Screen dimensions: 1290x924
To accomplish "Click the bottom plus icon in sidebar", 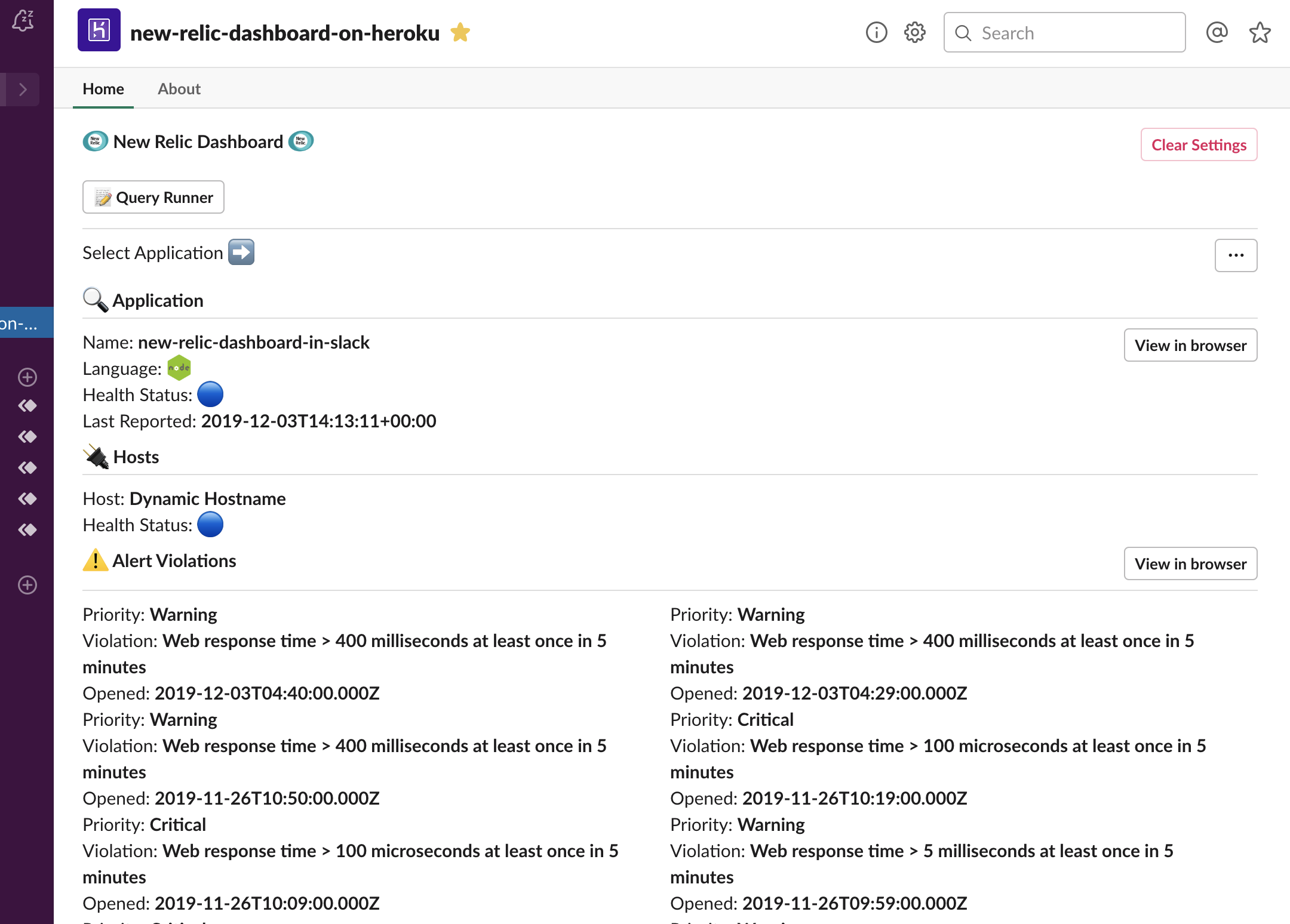I will point(27,585).
